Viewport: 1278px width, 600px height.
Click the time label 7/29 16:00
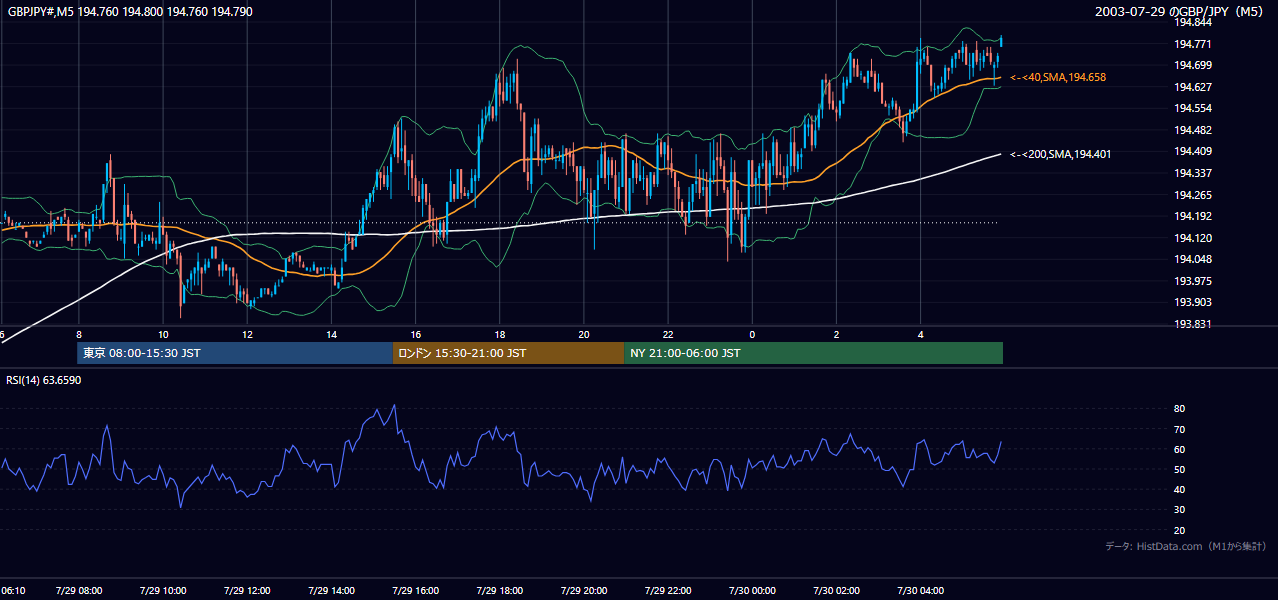(x=415, y=591)
